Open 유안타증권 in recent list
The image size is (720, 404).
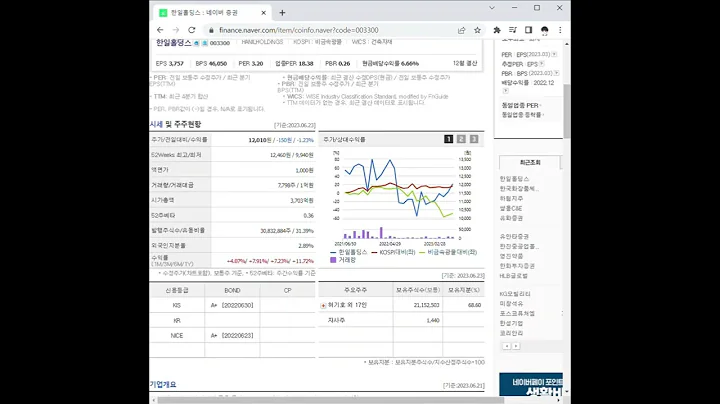514,237
